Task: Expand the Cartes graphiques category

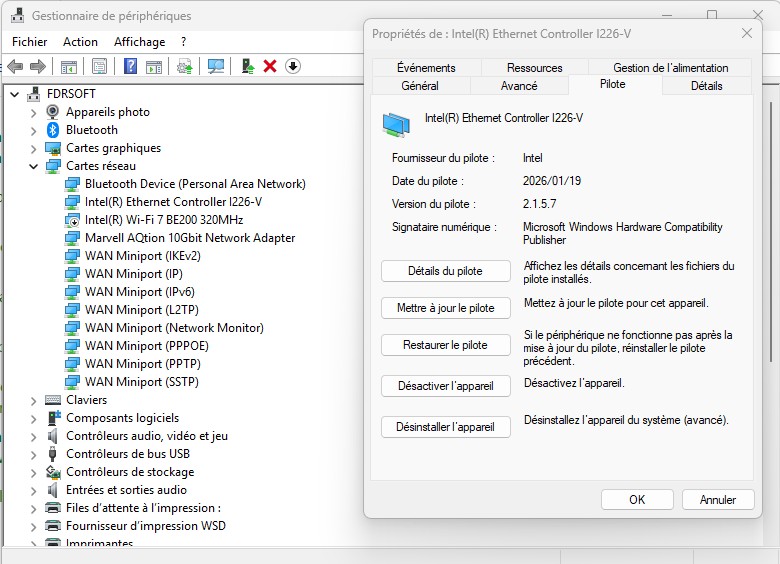Action: (x=33, y=148)
